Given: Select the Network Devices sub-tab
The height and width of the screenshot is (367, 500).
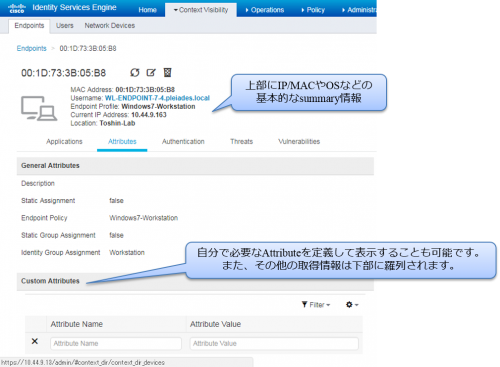Looking at the screenshot, I should point(110,26).
